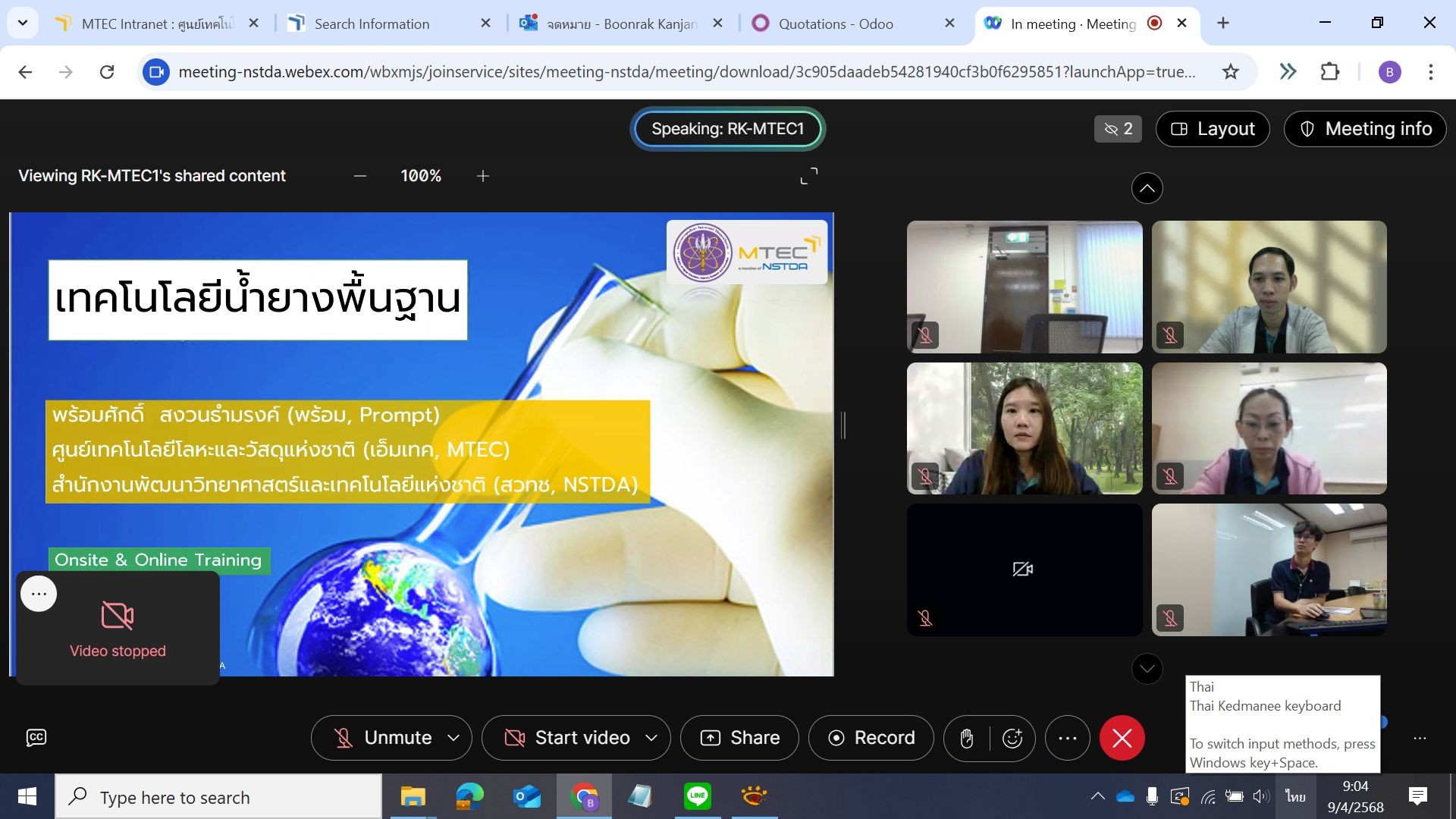This screenshot has height=819, width=1456.
Task: Open File Explorer from taskbar
Action: tap(413, 797)
